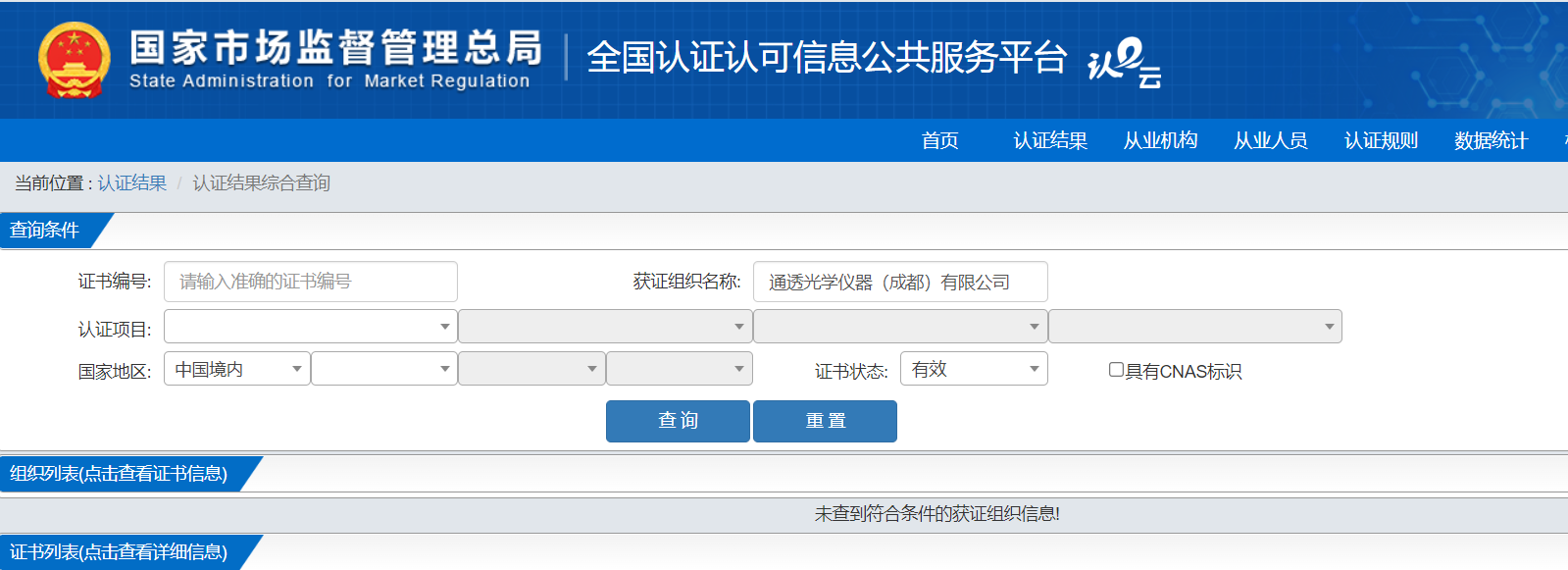Screen dimensions: 1568x570
Task: Select 认证规则 in the nav bar
Action: [x=1381, y=140]
